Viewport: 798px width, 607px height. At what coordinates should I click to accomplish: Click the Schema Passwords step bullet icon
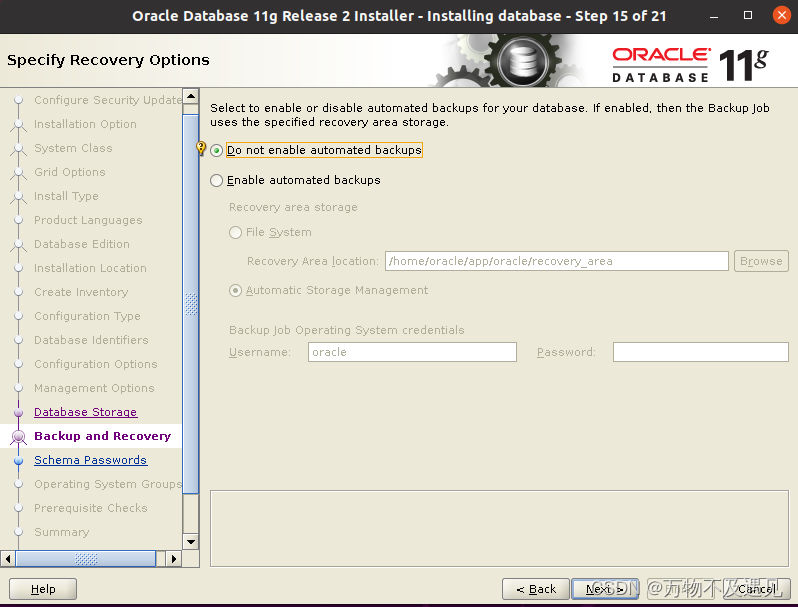pyautogui.click(x=18, y=460)
